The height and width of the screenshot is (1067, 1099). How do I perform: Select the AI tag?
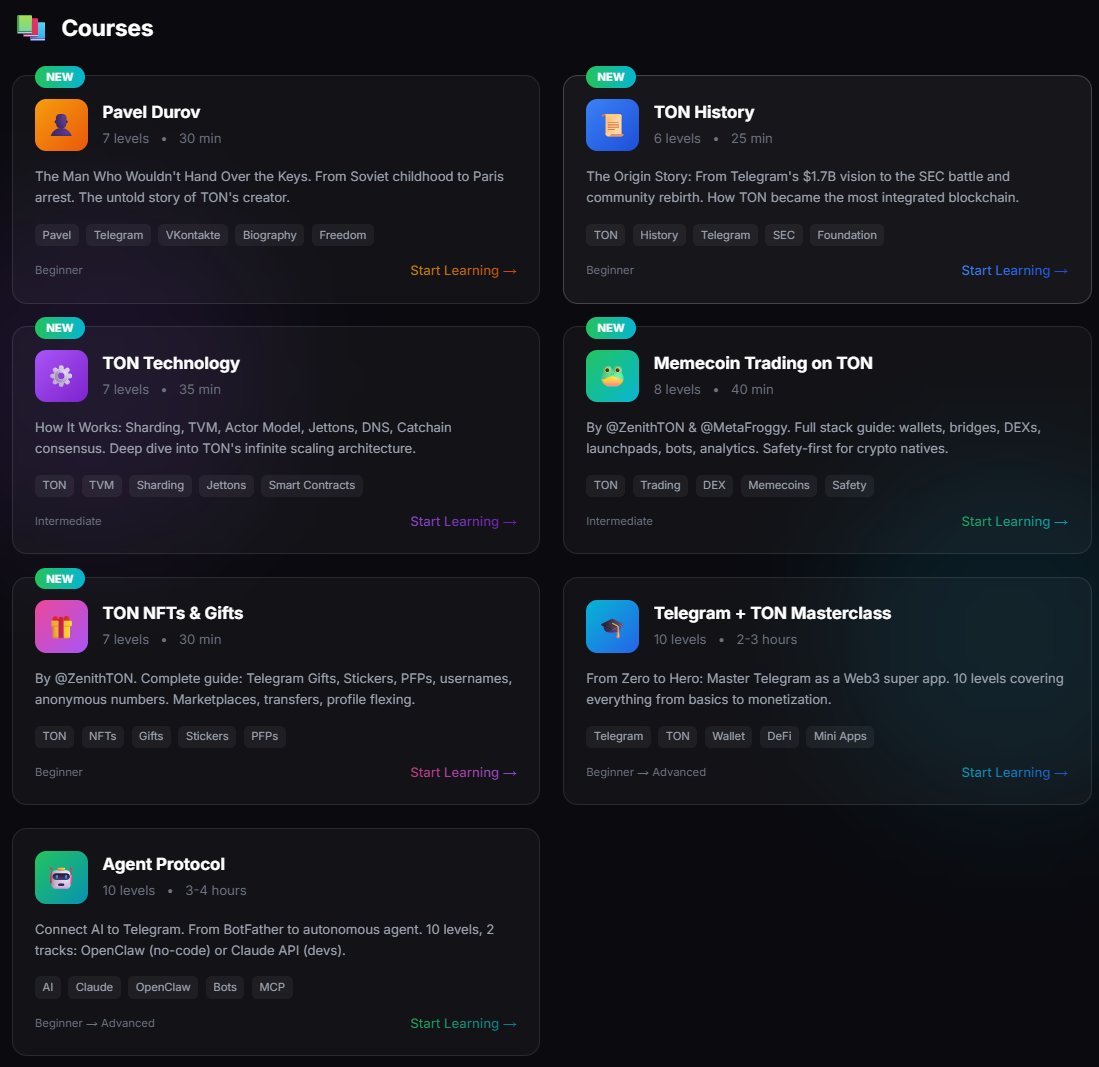tap(48, 987)
